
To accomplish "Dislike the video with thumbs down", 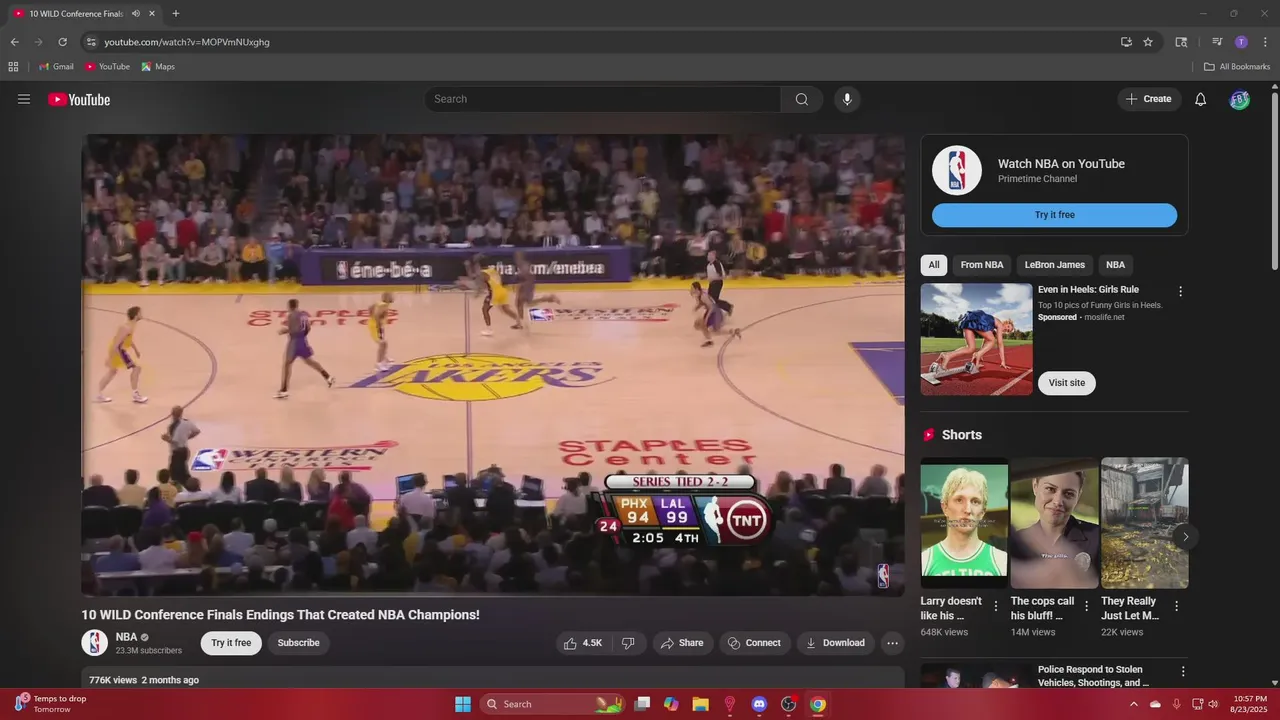I will pyautogui.click(x=628, y=643).
